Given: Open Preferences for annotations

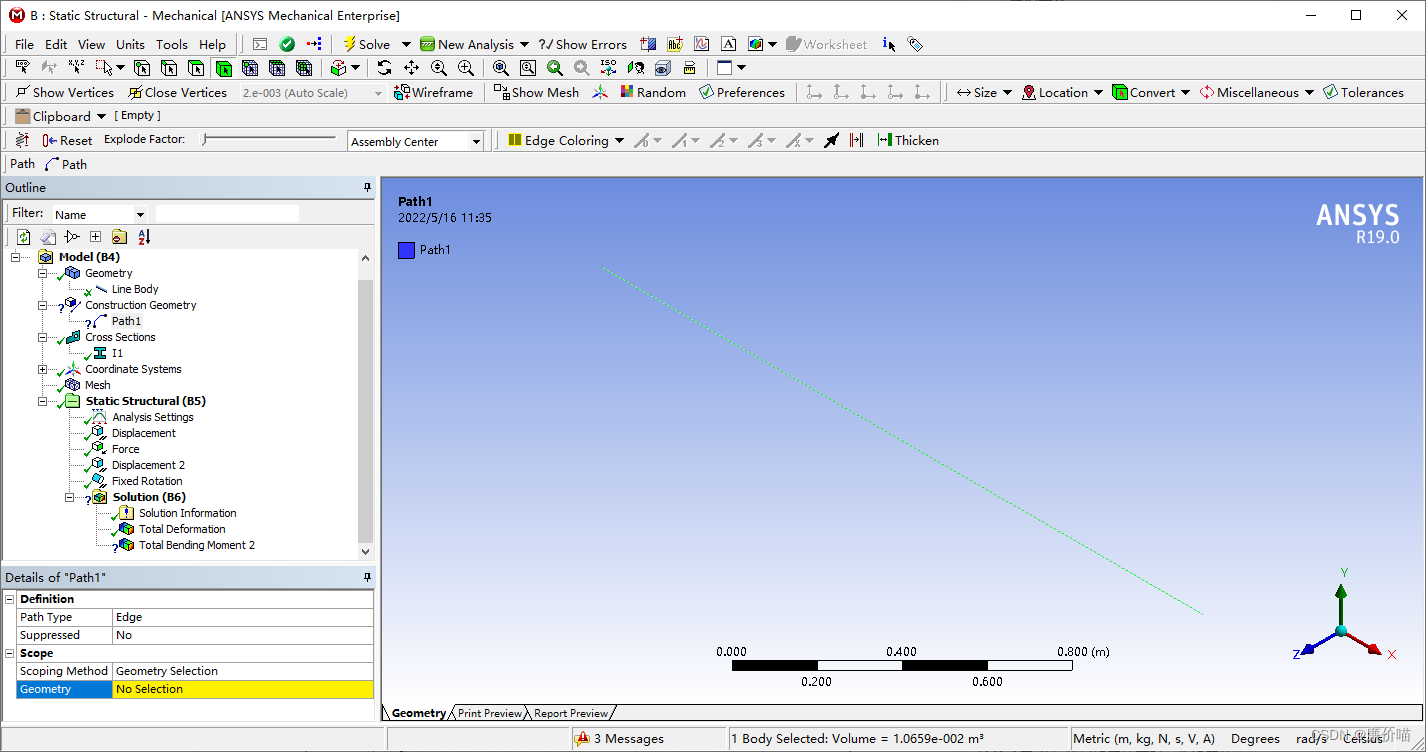Looking at the screenshot, I should (742, 92).
